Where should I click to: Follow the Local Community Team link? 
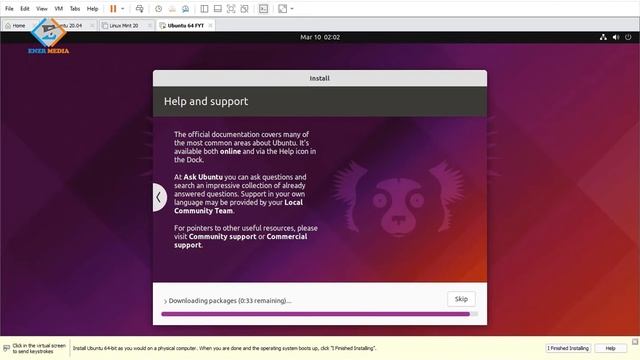238,207
